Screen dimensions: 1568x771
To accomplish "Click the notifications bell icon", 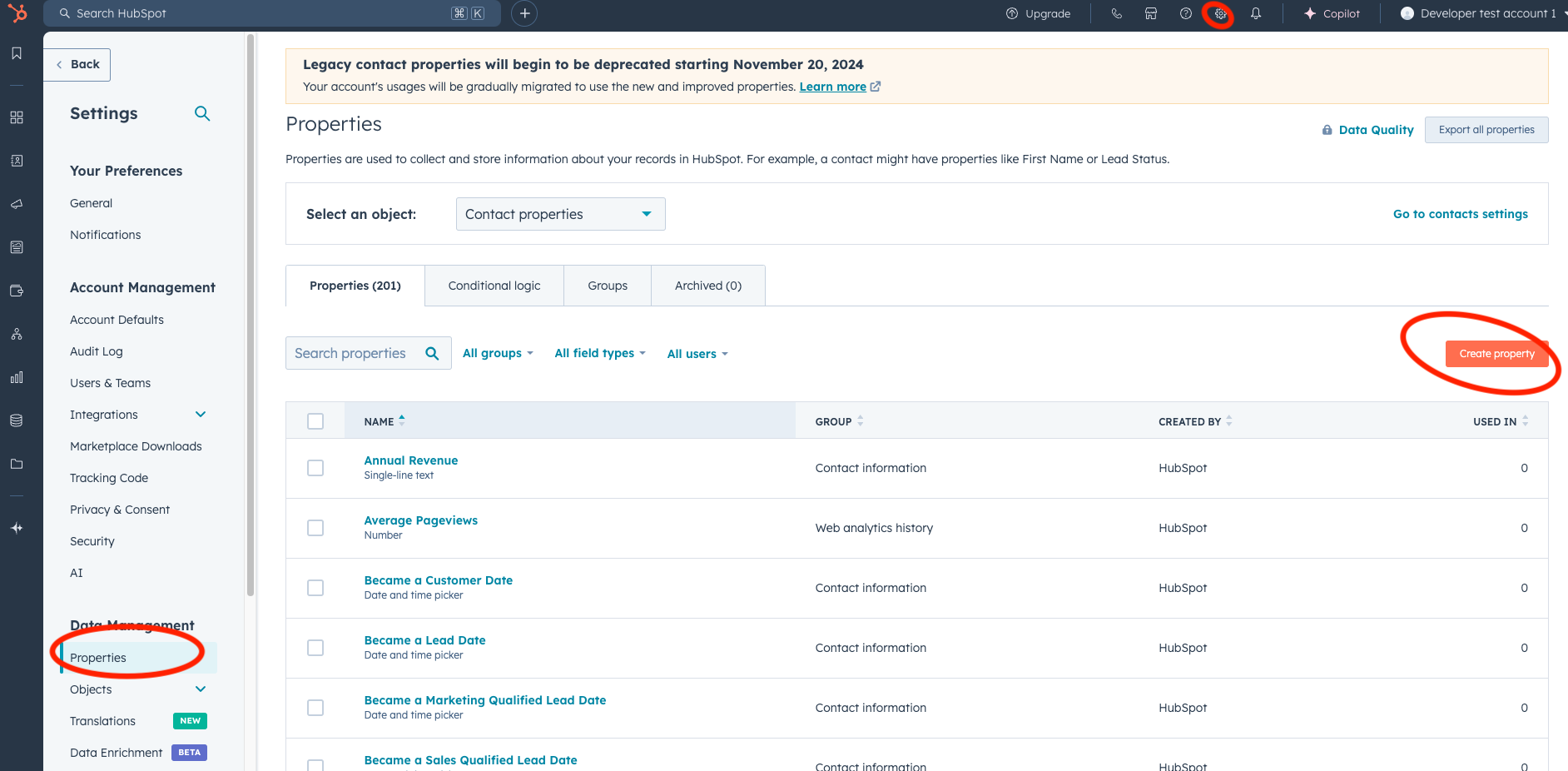I will (x=1256, y=14).
